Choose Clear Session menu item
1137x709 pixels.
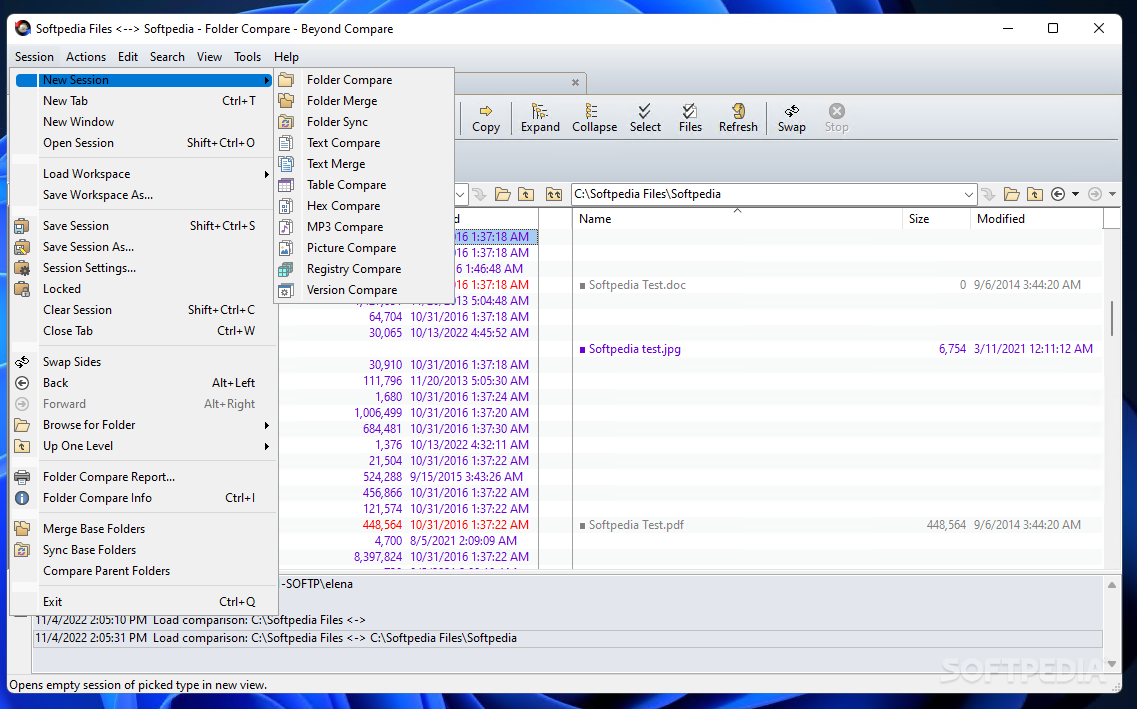tap(144, 310)
